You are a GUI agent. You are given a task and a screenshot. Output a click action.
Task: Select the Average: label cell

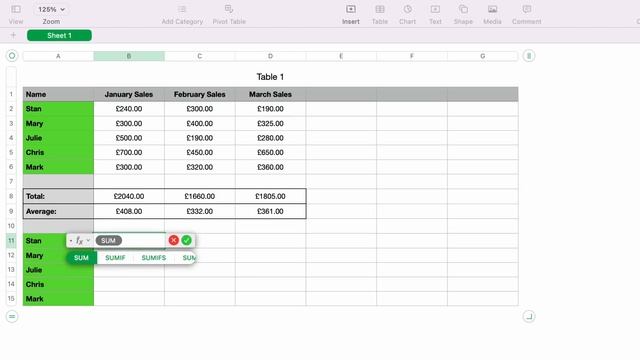[x=58, y=211]
